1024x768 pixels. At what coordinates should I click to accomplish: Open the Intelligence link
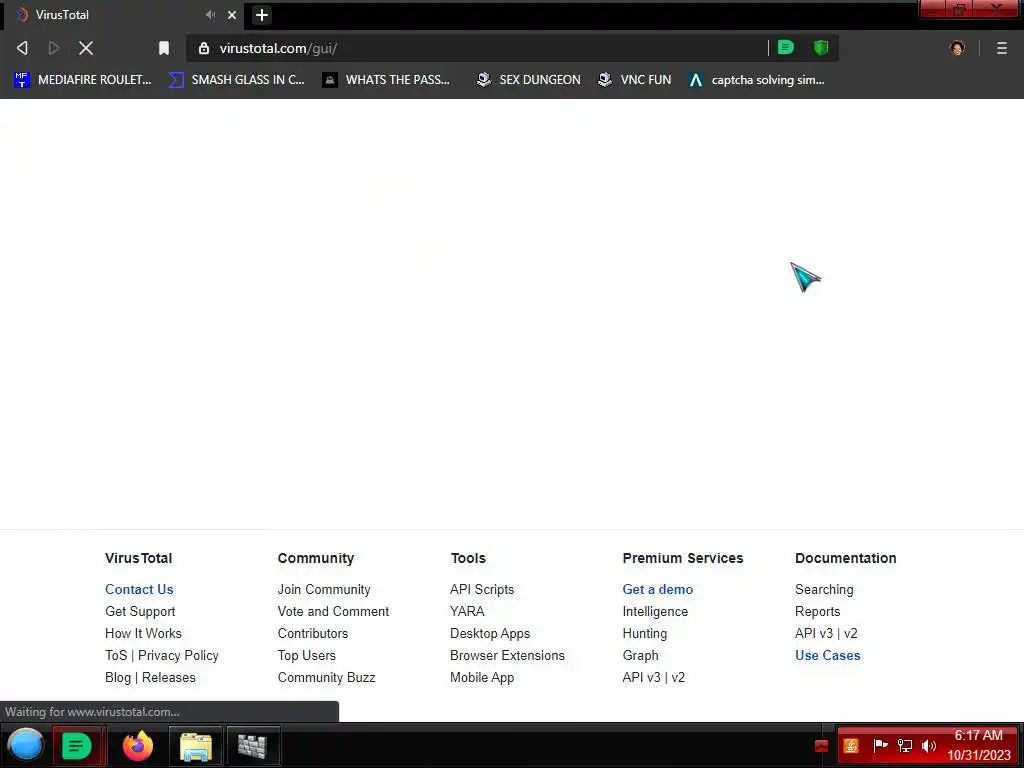pyautogui.click(x=655, y=611)
